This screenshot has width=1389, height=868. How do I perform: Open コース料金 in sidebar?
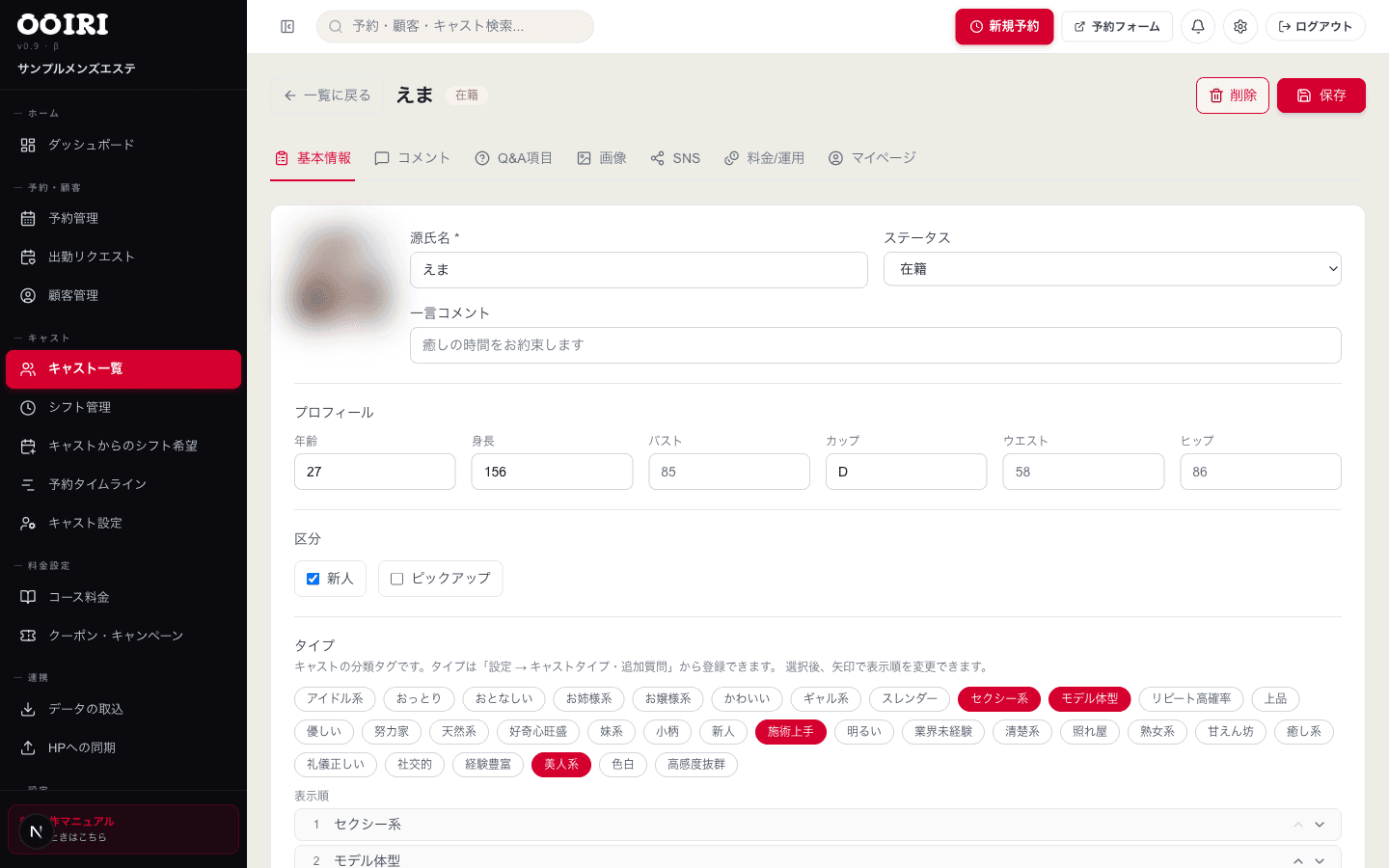(x=123, y=598)
